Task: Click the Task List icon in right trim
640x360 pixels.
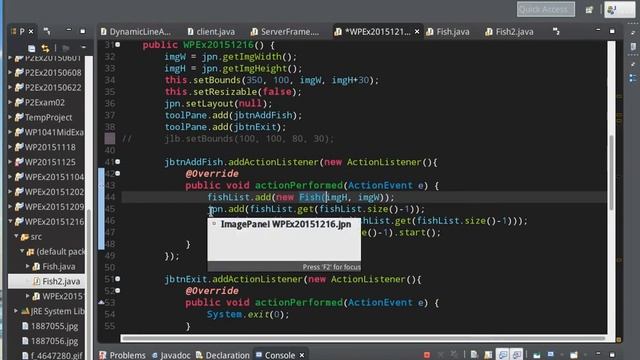Action: click(x=633, y=47)
